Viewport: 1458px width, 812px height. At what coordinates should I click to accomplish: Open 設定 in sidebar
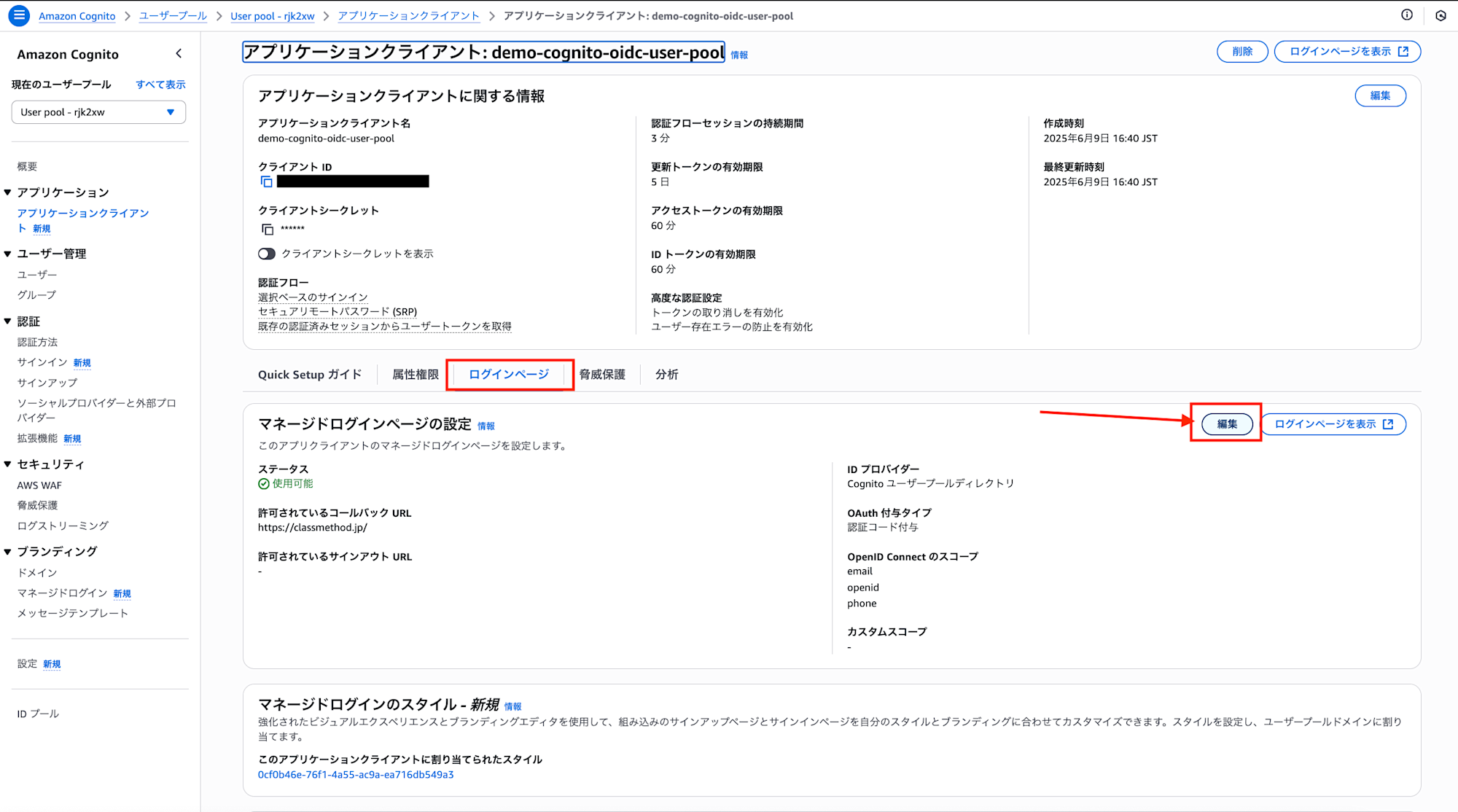pos(27,664)
